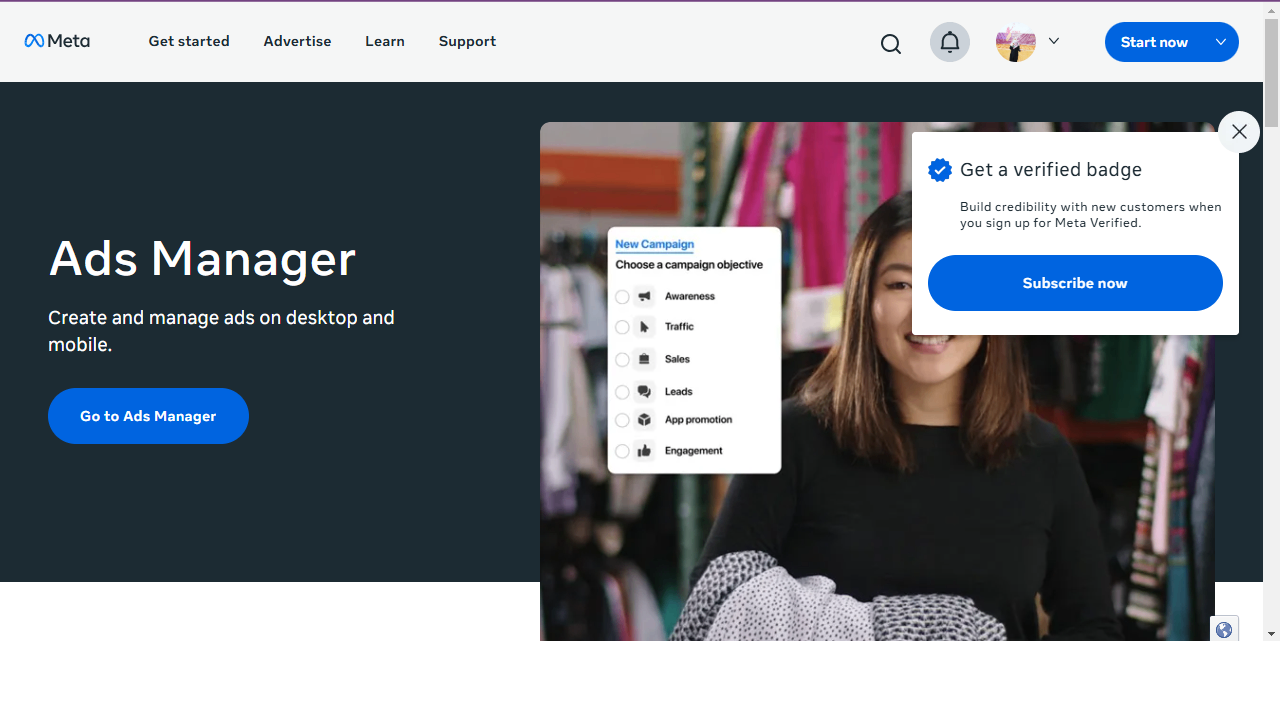Click the App promotion cube icon
1280x720 pixels.
(644, 420)
